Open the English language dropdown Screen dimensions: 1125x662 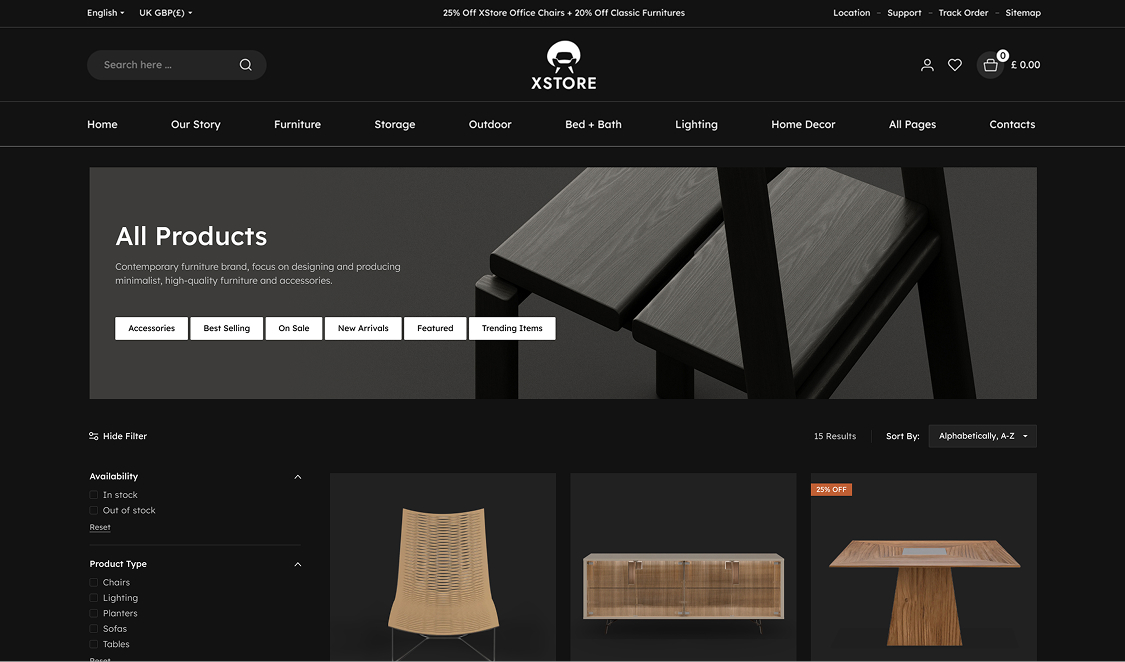105,13
